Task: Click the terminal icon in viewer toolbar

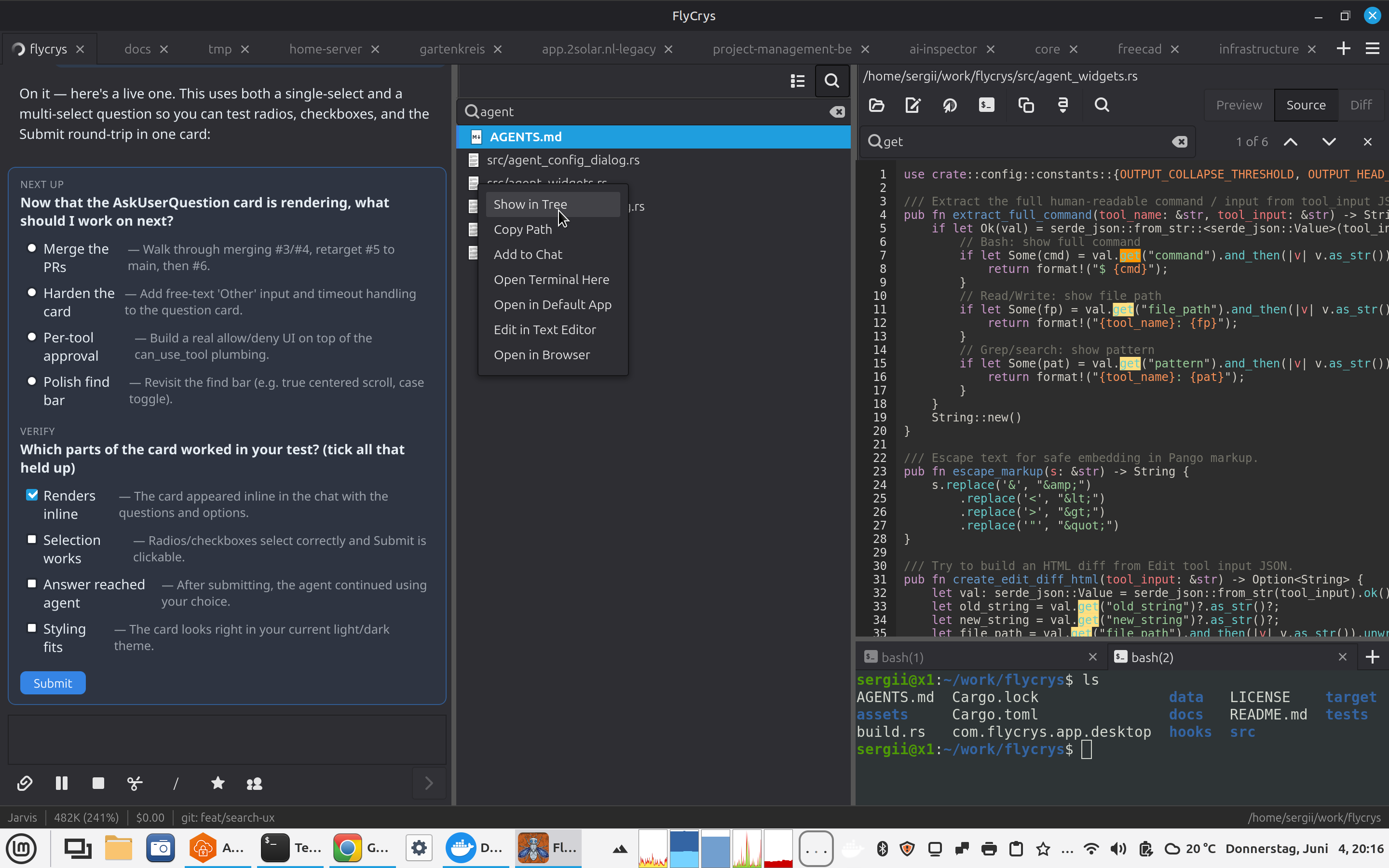Action: pyautogui.click(x=987, y=105)
